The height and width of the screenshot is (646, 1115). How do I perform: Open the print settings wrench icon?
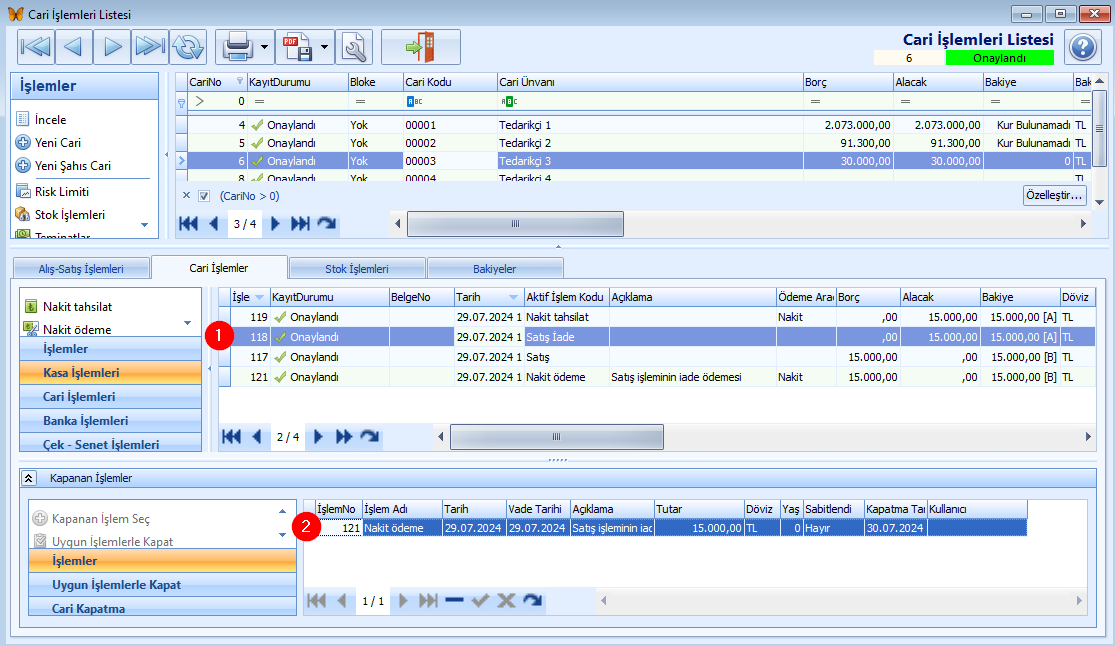353,47
